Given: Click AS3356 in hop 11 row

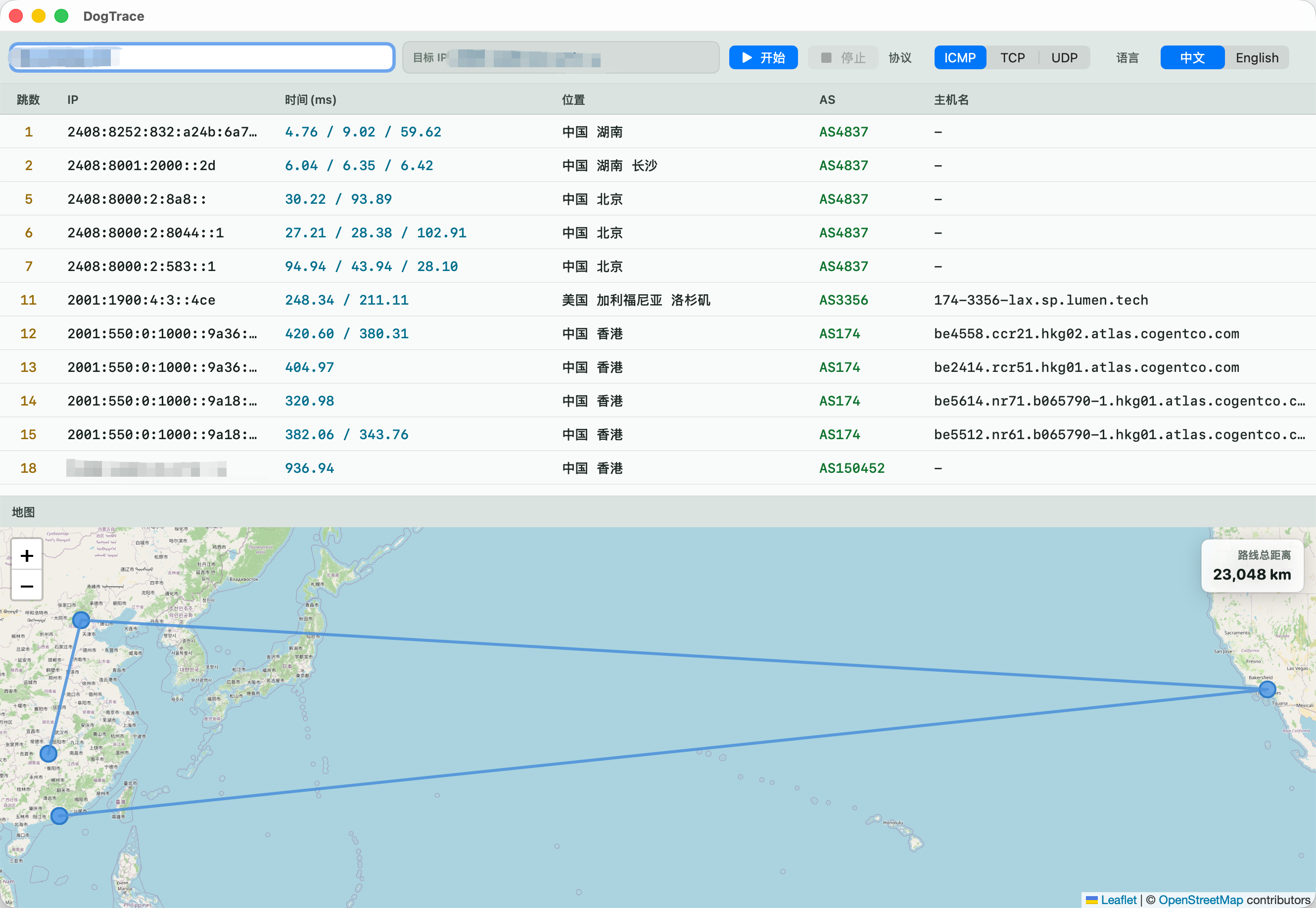Looking at the screenshot, I should [844, 300].
